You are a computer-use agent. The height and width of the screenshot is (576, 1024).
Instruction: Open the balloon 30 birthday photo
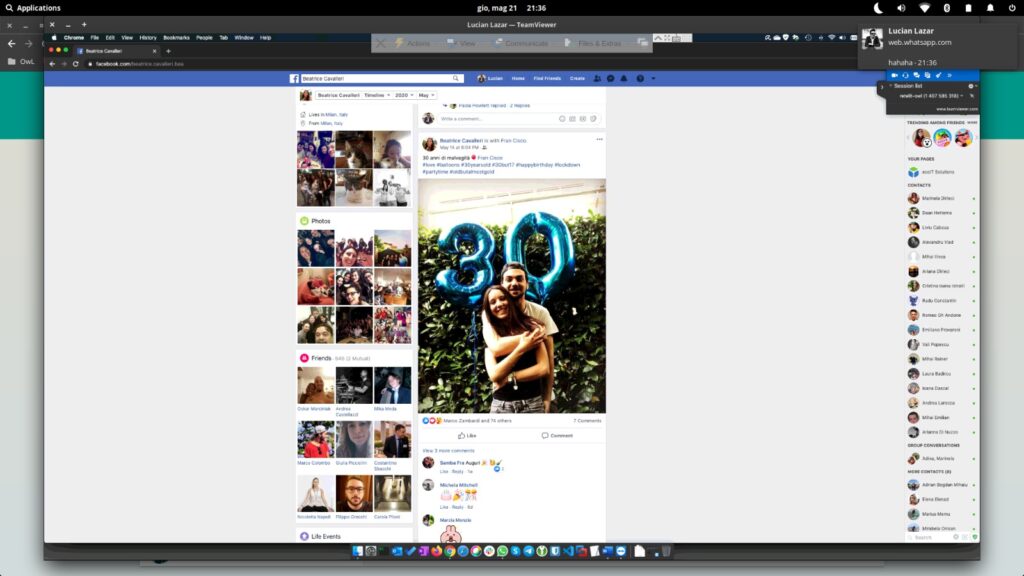click(x=512, y=295)
